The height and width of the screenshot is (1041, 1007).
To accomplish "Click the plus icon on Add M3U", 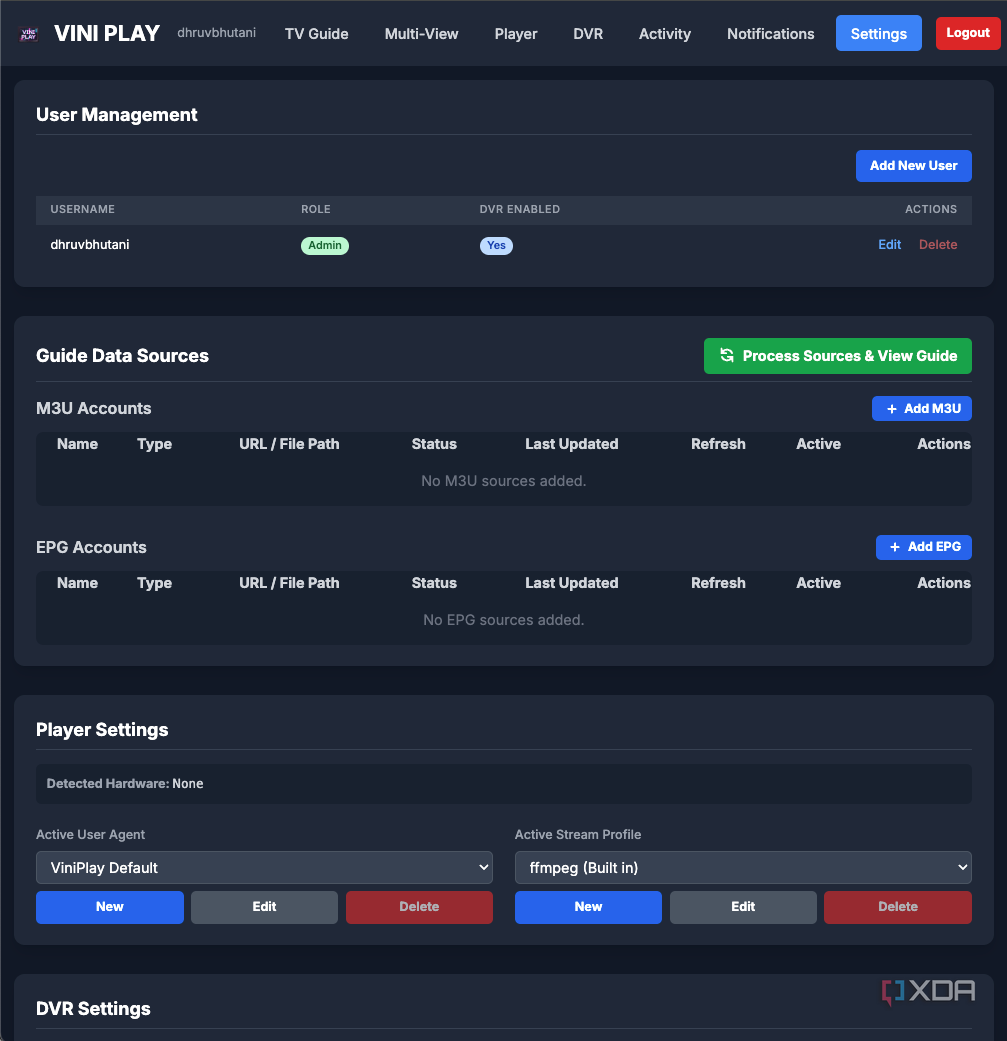I will [891, 409].
